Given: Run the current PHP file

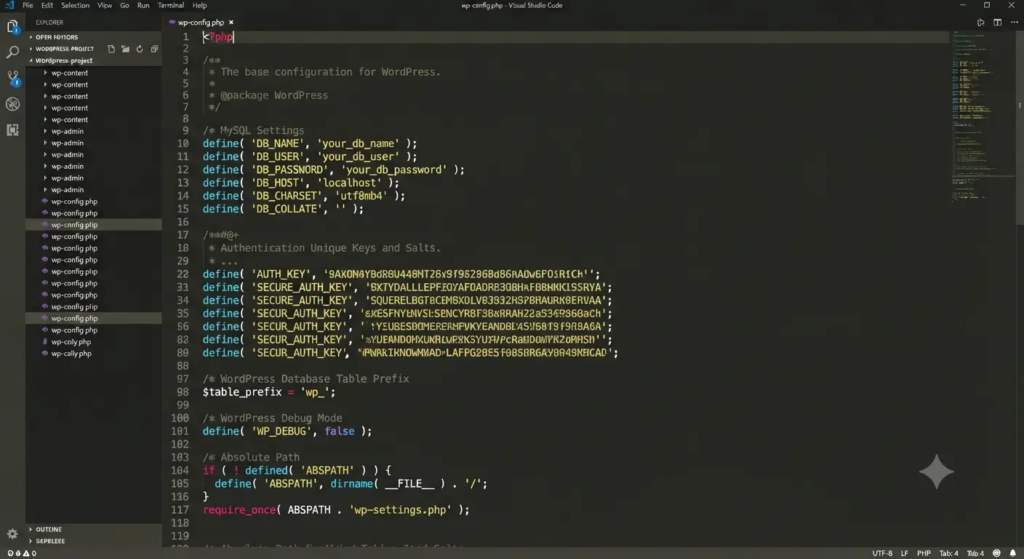Looking at the screenshot, I should tap(980, 22).
